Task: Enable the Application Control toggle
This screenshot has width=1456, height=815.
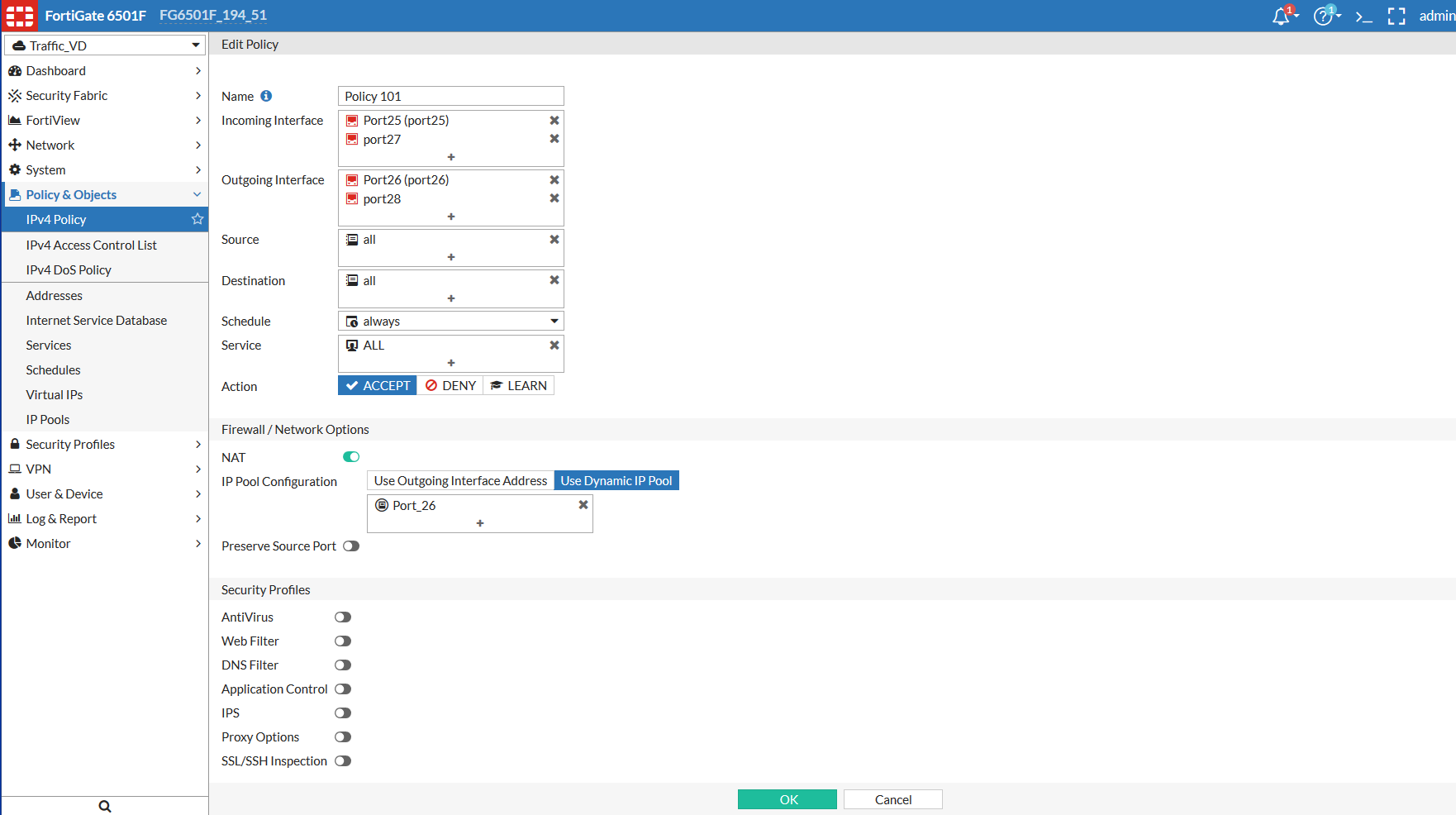Action: pyautogui.click(x=343, y=689)
